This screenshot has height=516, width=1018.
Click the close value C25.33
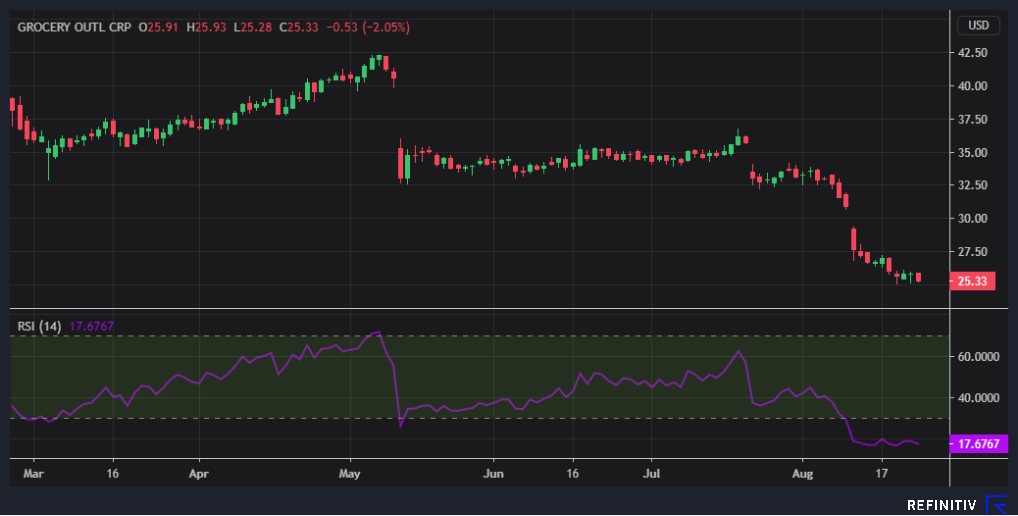(299, 27)
